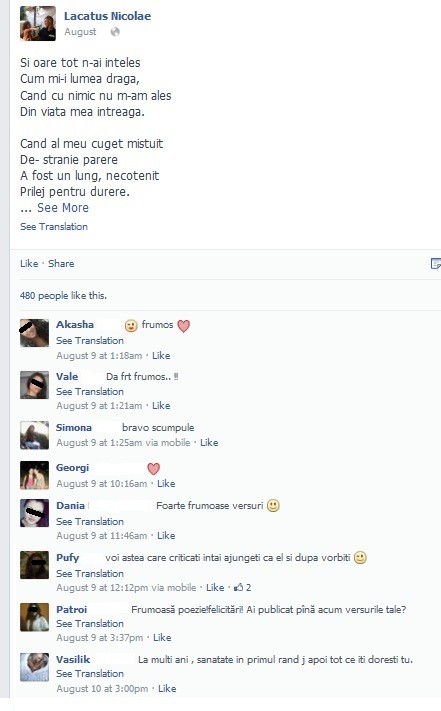Like the main post
The width and height of the screenshot is (441, 711).
[x=29, y=264]
